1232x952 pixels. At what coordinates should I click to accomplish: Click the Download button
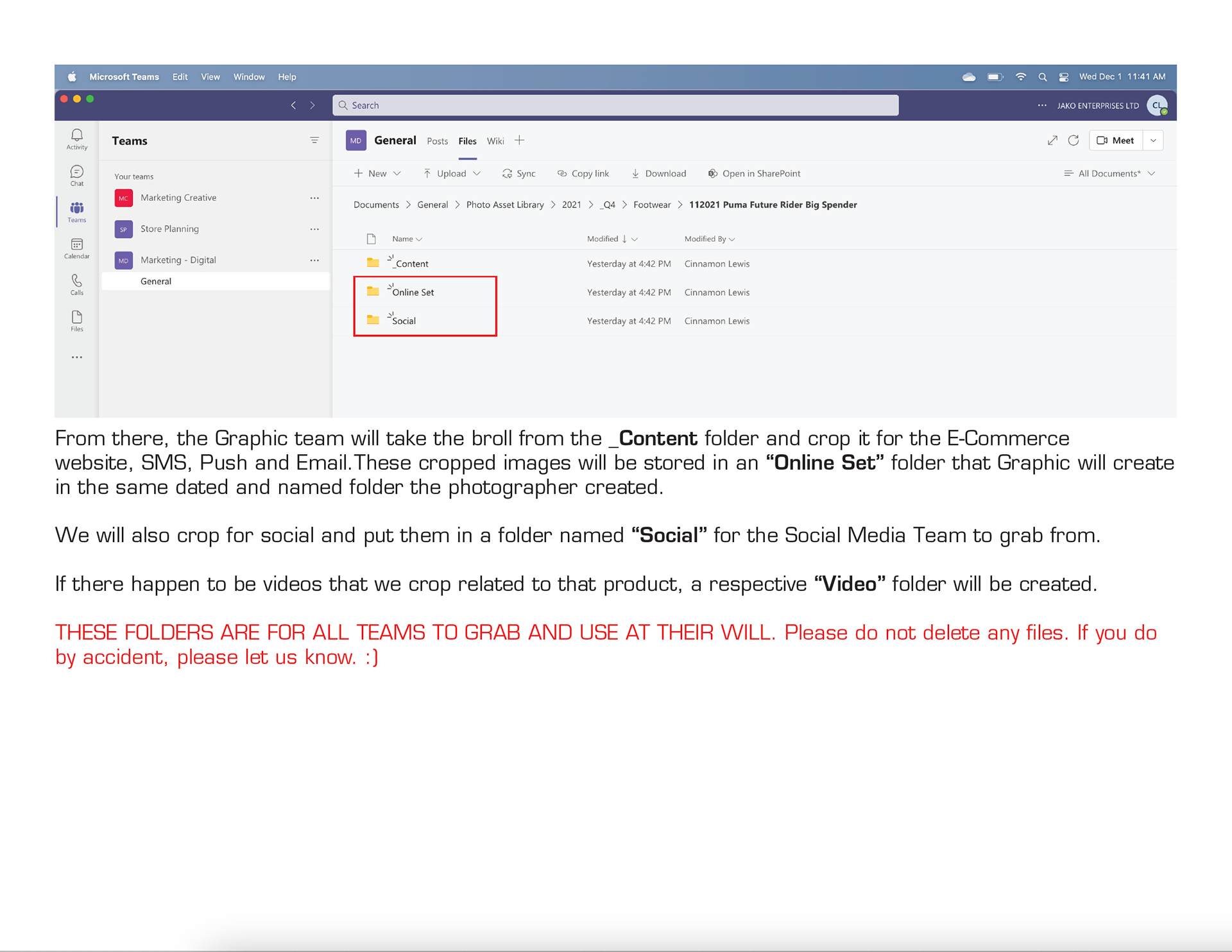(658, 174)
